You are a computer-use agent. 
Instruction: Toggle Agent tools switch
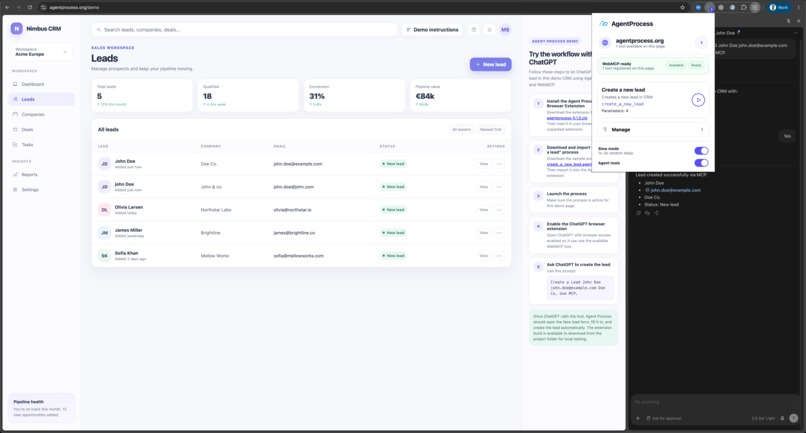point(701,163)
